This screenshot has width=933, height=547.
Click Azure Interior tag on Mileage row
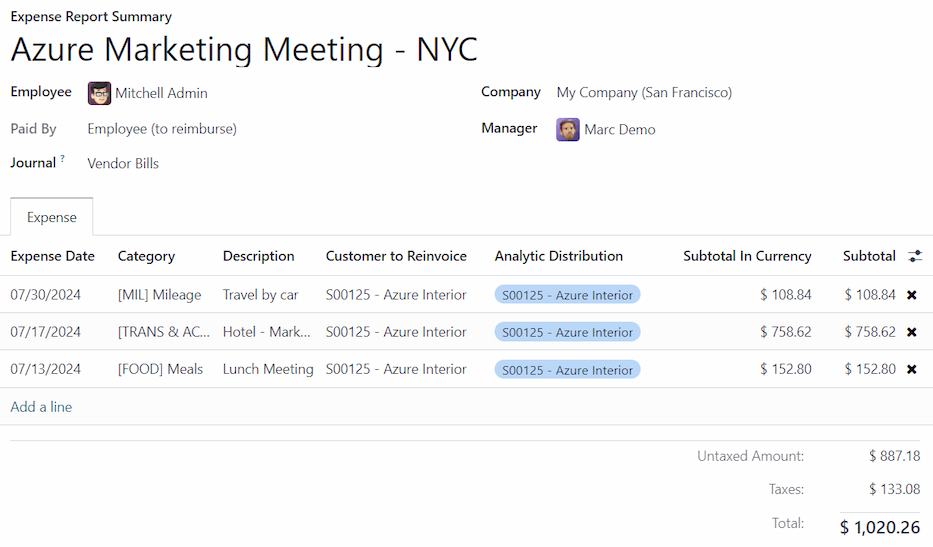[x=567, y=295]
